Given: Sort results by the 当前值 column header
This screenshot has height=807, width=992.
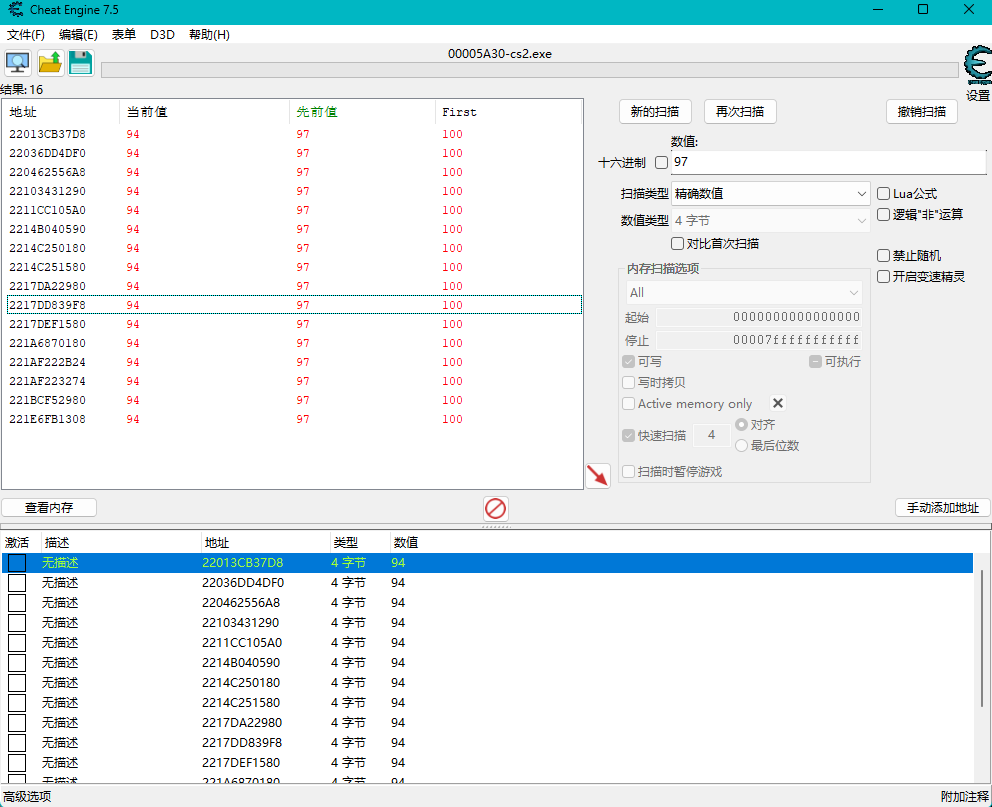Looking at the screenshot, I should tap(204, 112).
